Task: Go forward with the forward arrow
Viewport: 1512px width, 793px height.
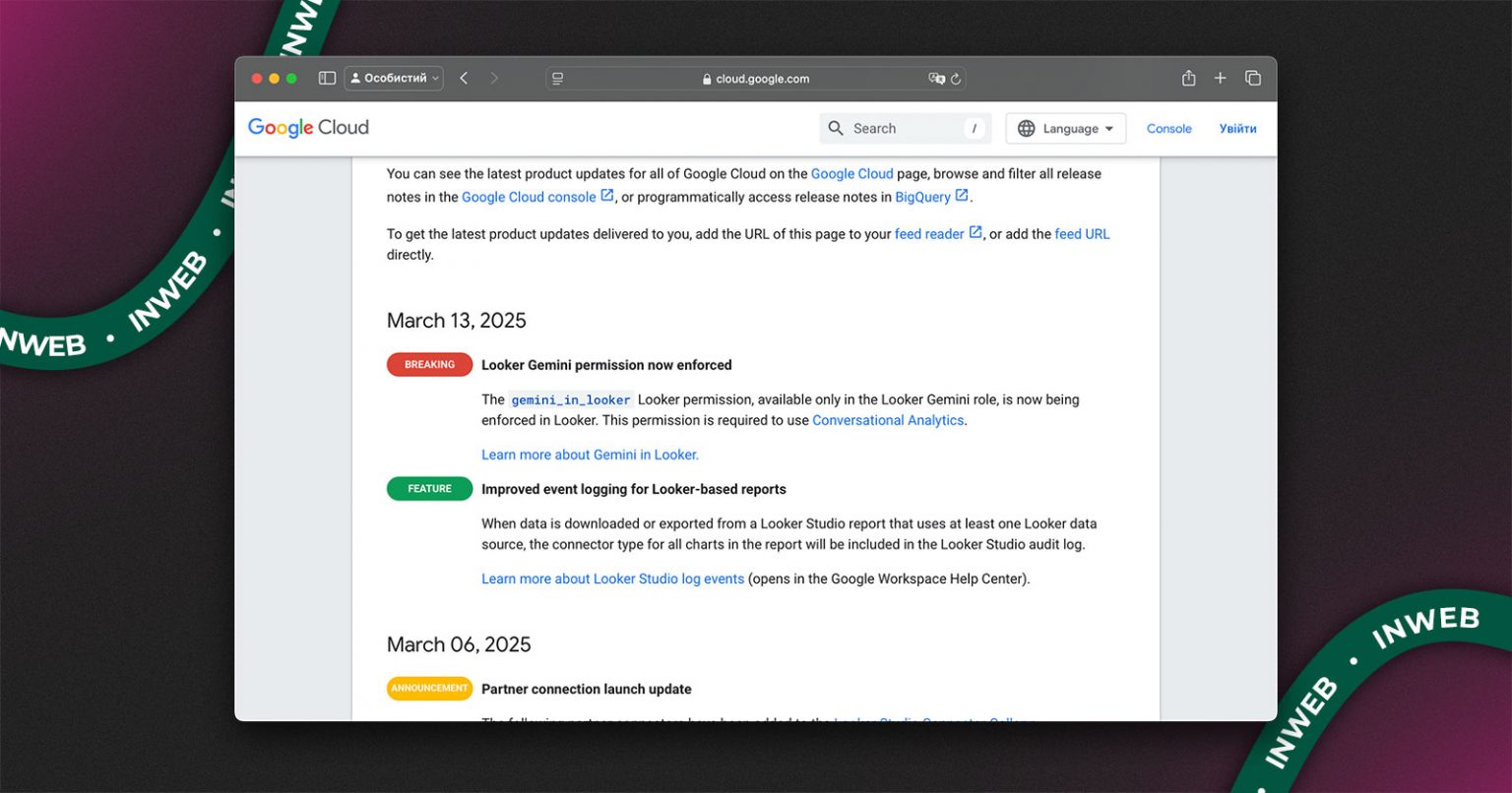Action: [494, 78]
